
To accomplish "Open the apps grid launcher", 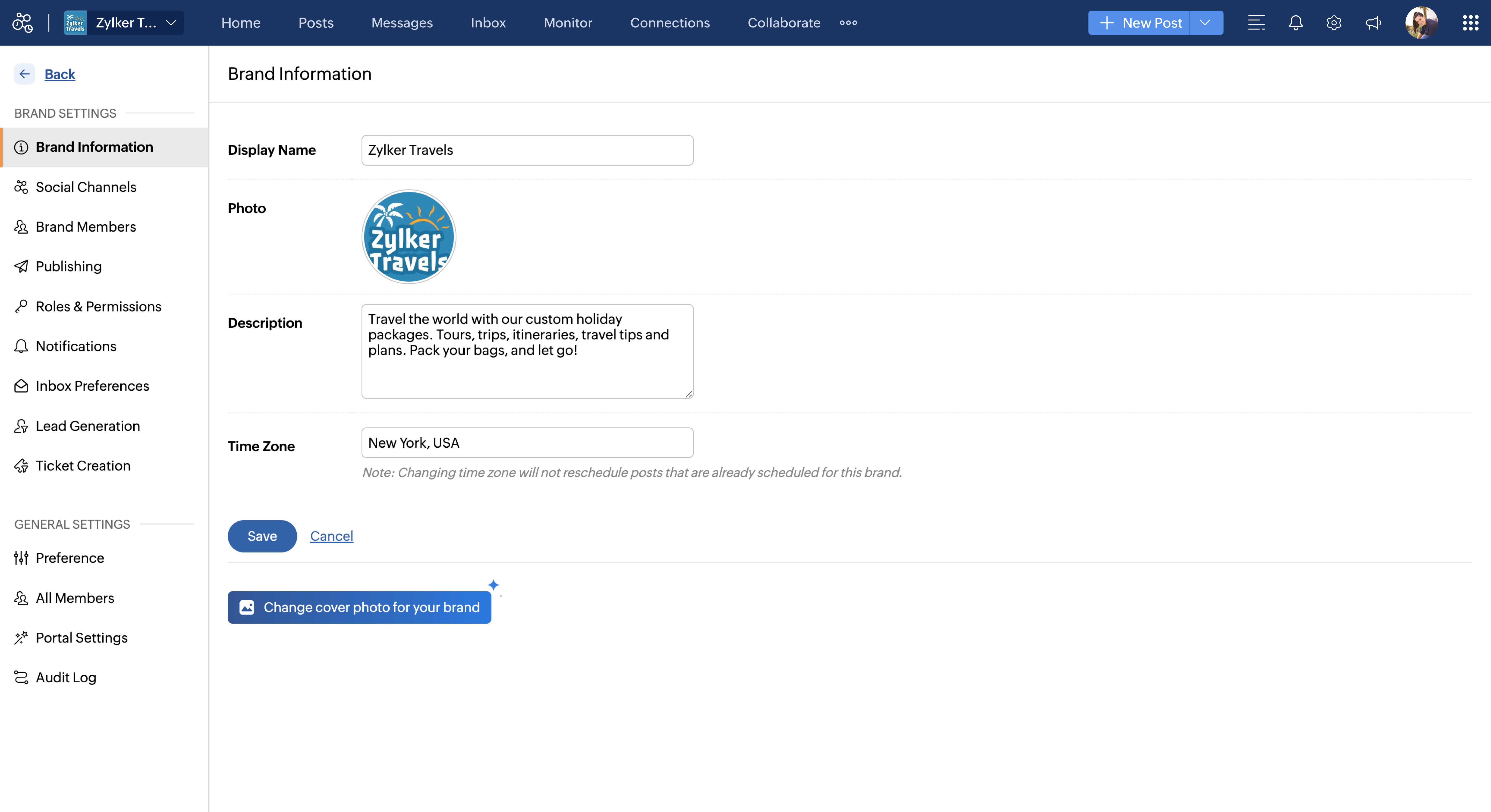I will click(1470, 23).
